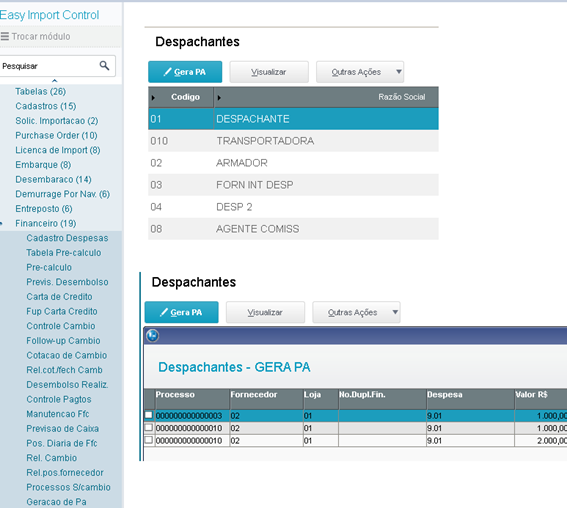Open Geracao de Pa menu item

(x=56, y=502)
